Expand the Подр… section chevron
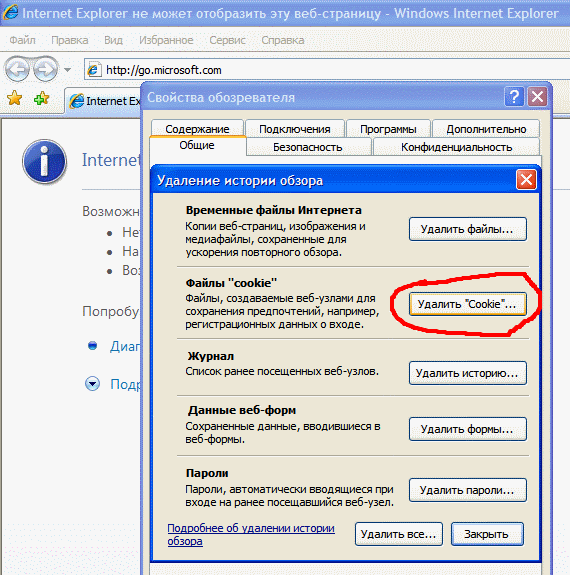The width and height of the screenshot is (570, 575). [92, 384]
